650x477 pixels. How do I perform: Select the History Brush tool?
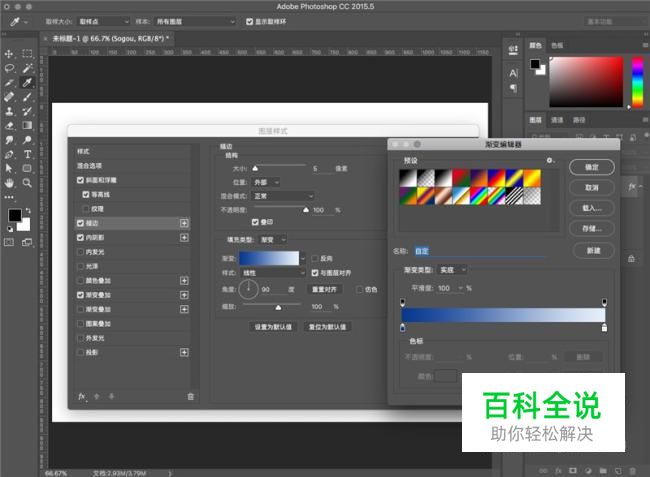(27, 111)
